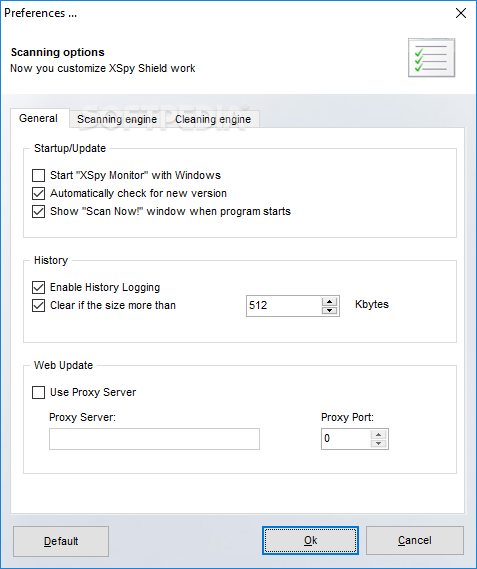The width and height of the screenshot is (477, 569).
Task: Uncheck Automatically check for new version
Action: click(38, 193)
